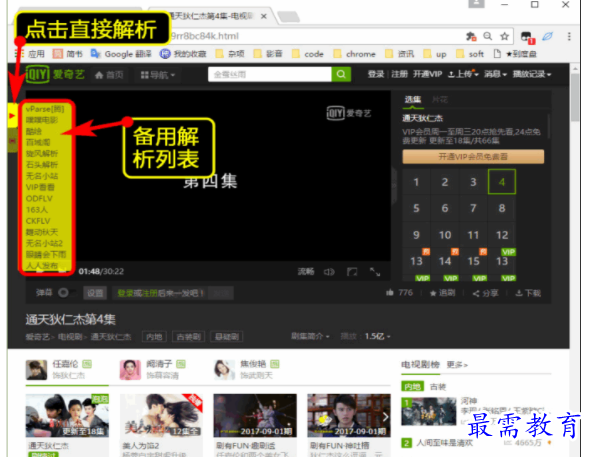Select episode 1
The width and height of the screenshot is (589, 457).
coord(416,182)
